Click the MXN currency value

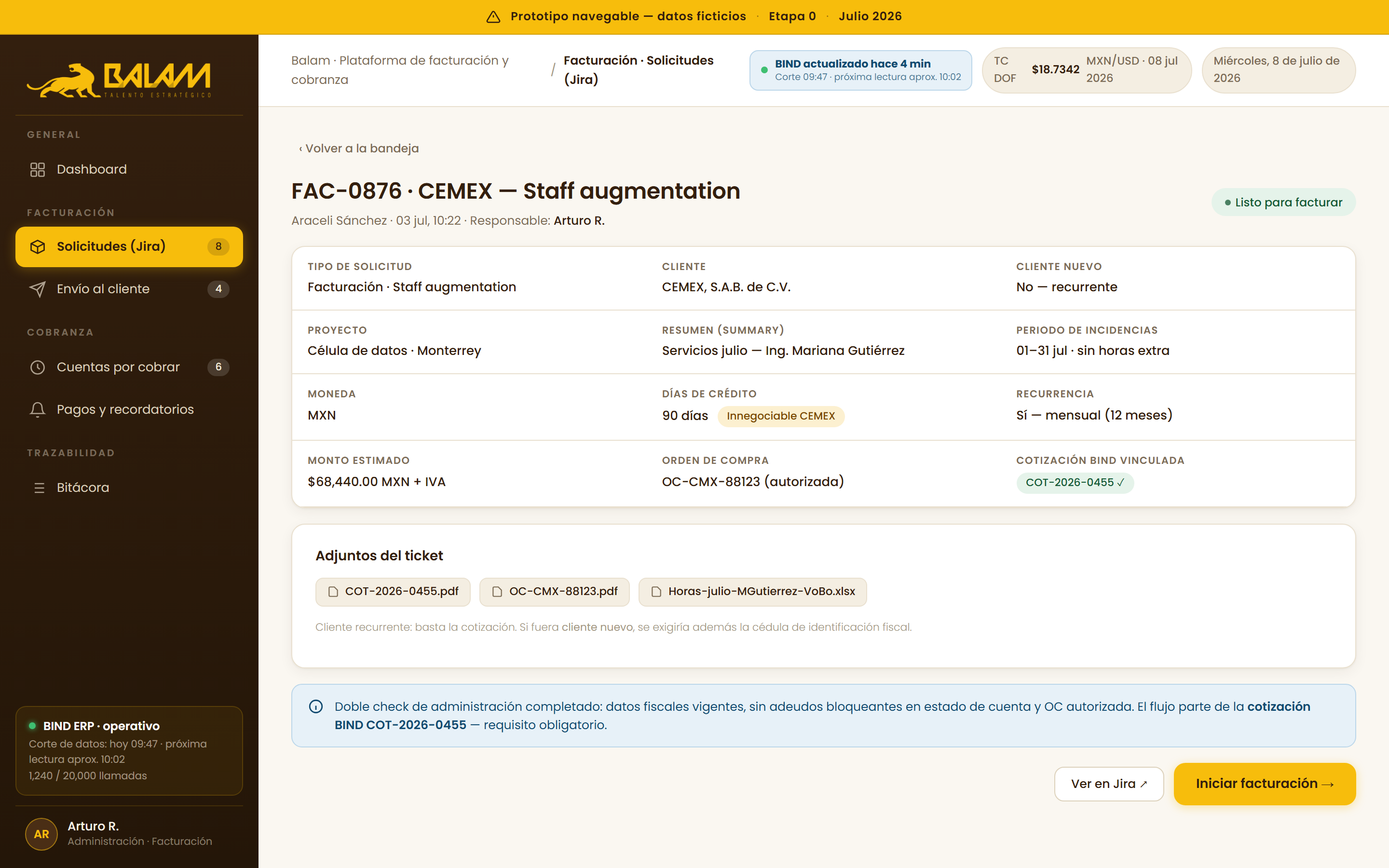[321, 416]
